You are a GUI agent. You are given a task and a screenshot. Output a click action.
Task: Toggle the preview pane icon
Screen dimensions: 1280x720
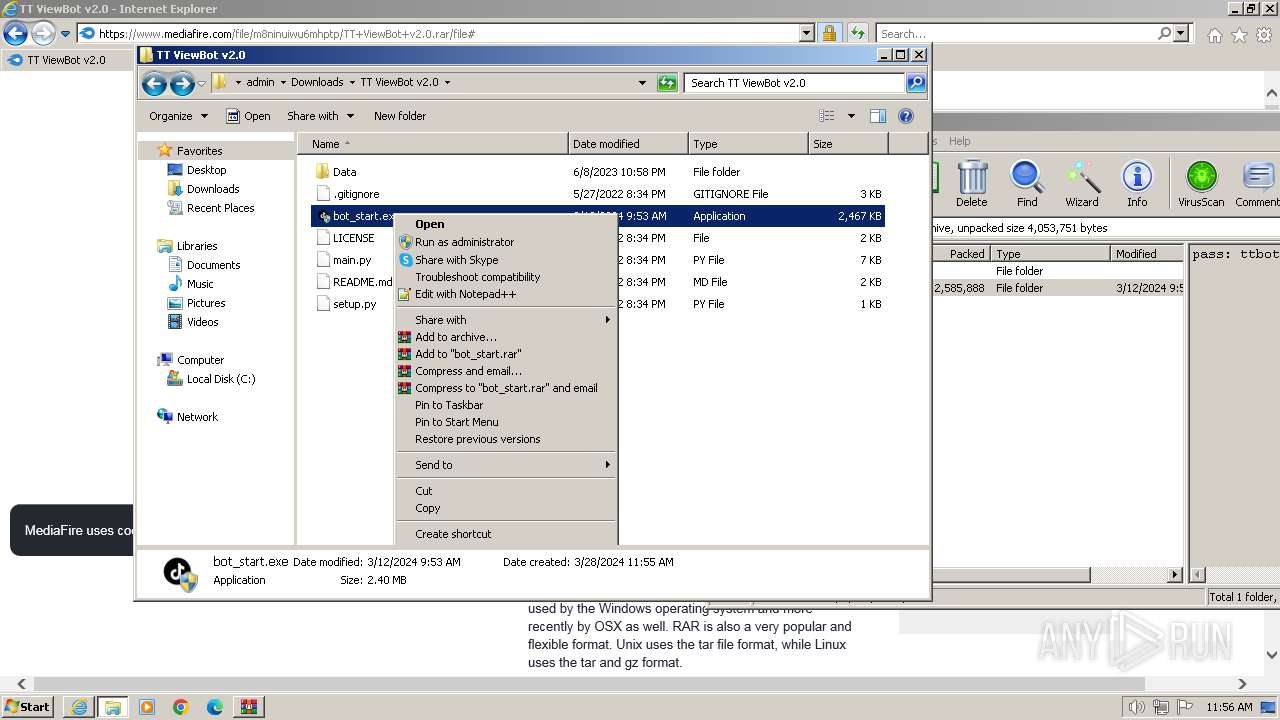coord(877,116)
